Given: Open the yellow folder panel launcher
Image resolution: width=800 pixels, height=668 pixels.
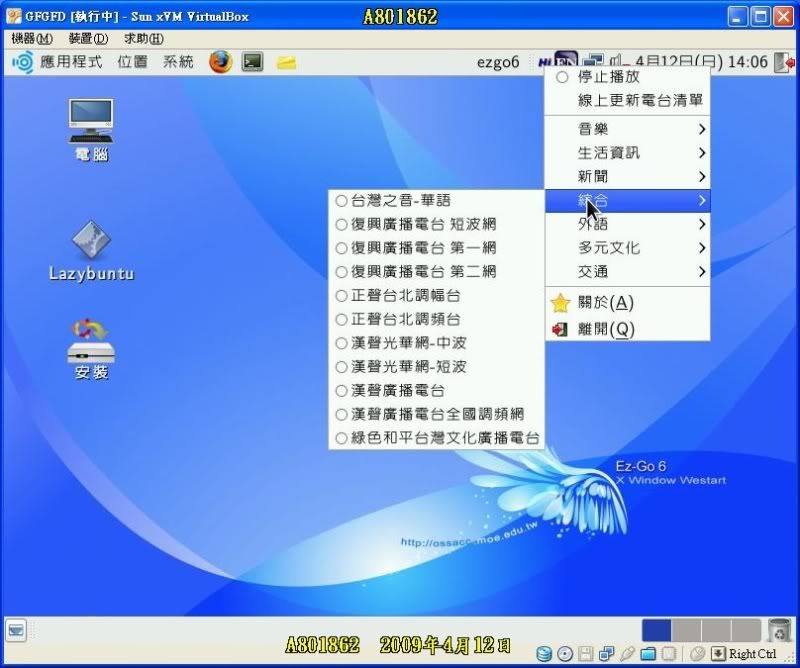Looking at the screenshot, I should pyautogui.click(x=286, y=62).
